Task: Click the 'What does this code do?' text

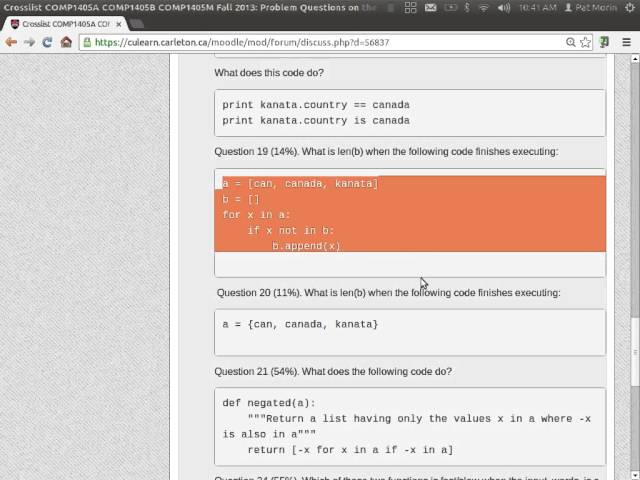Action: (x=269, y=73)
